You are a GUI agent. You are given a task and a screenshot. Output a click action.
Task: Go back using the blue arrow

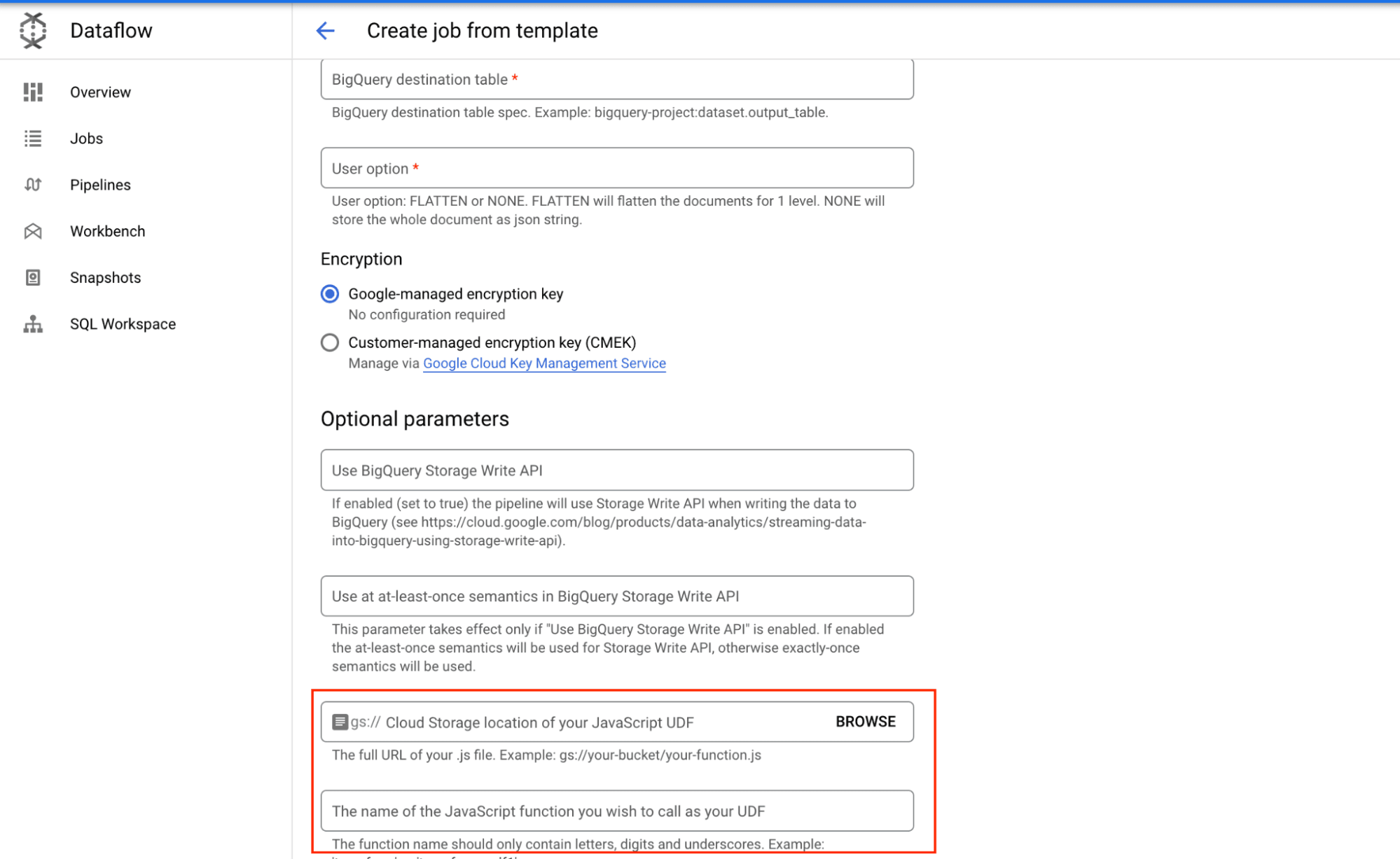pyautogui.click(x=326, y=31)
